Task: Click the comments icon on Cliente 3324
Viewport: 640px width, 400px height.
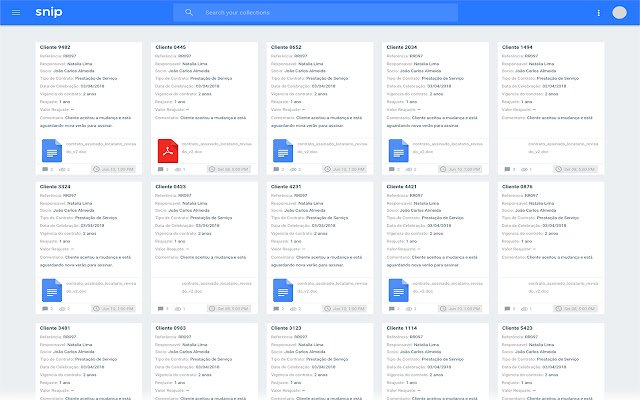Action: click(45, 309)
